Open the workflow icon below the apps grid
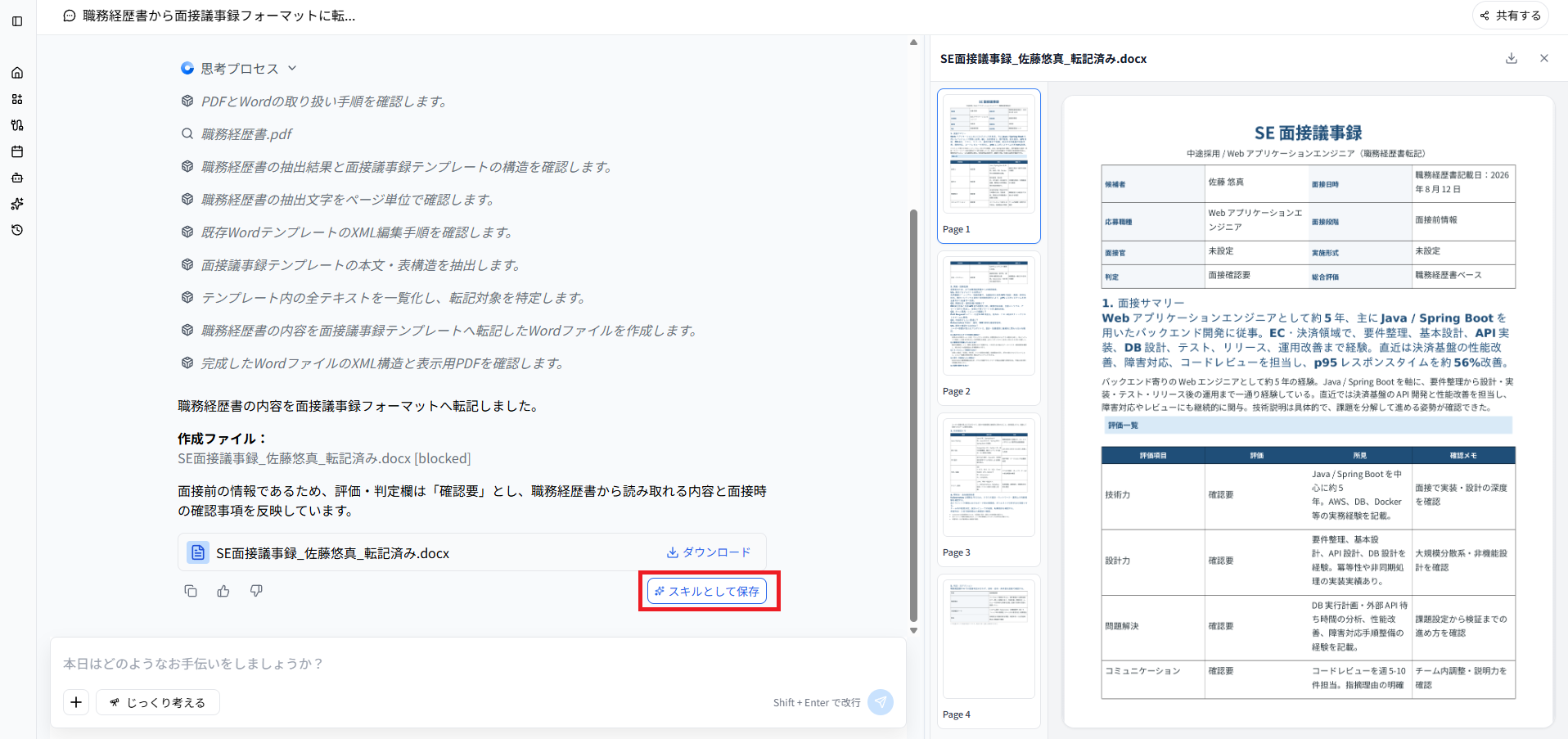 pos(17,125)
